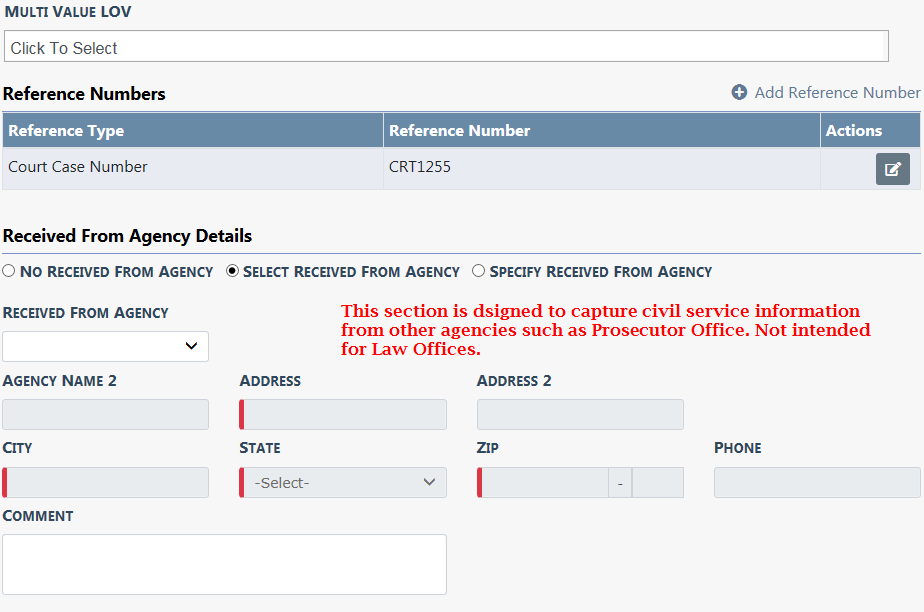Click the Address 2 text field
This screenshot has height=612, width=924.
point(580,415)
